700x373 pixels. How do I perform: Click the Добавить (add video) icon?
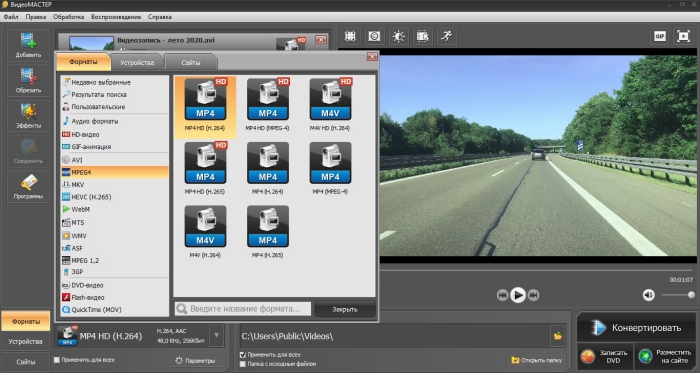[28, 45]
